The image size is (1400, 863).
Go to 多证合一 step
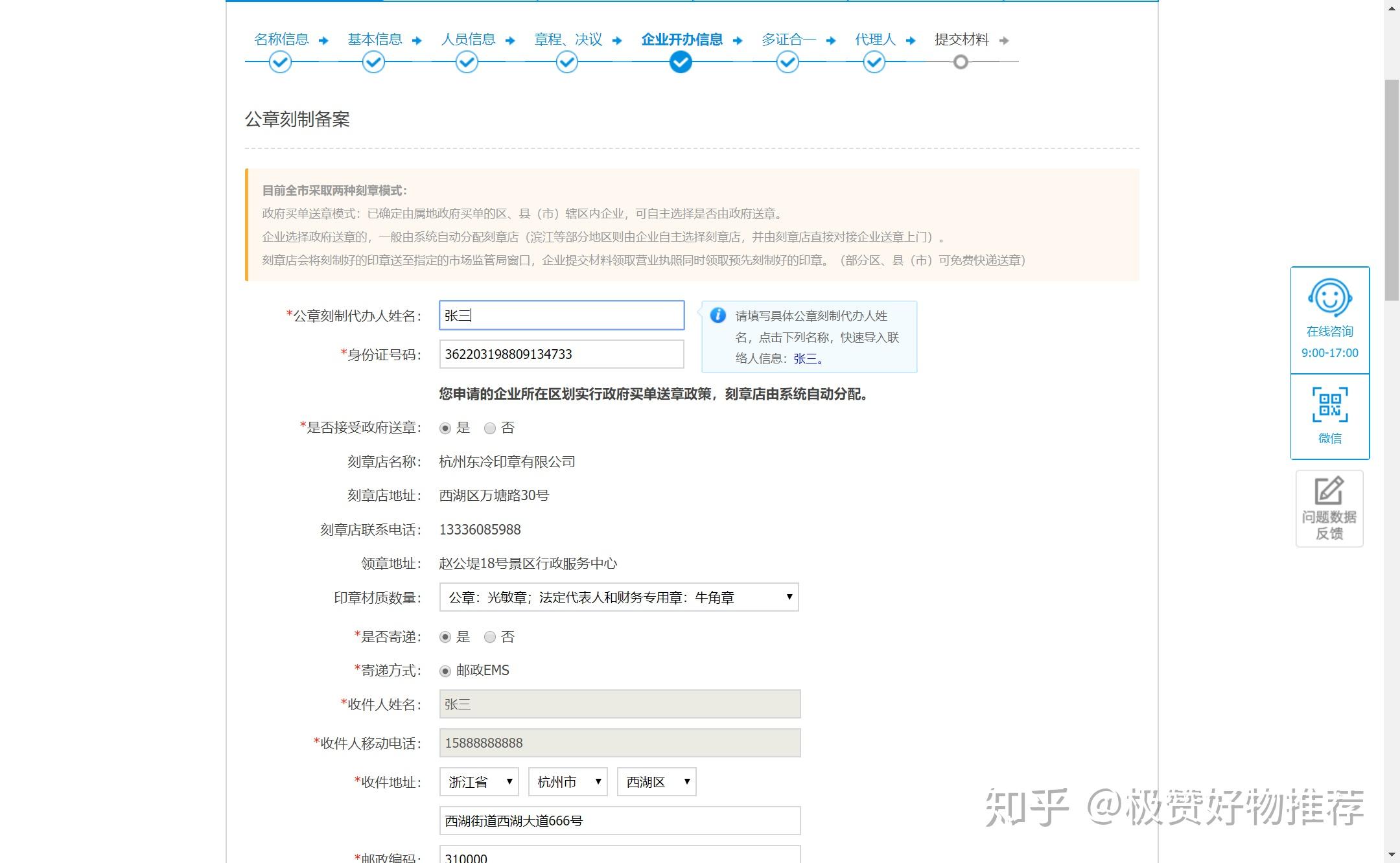coord(789,40)
